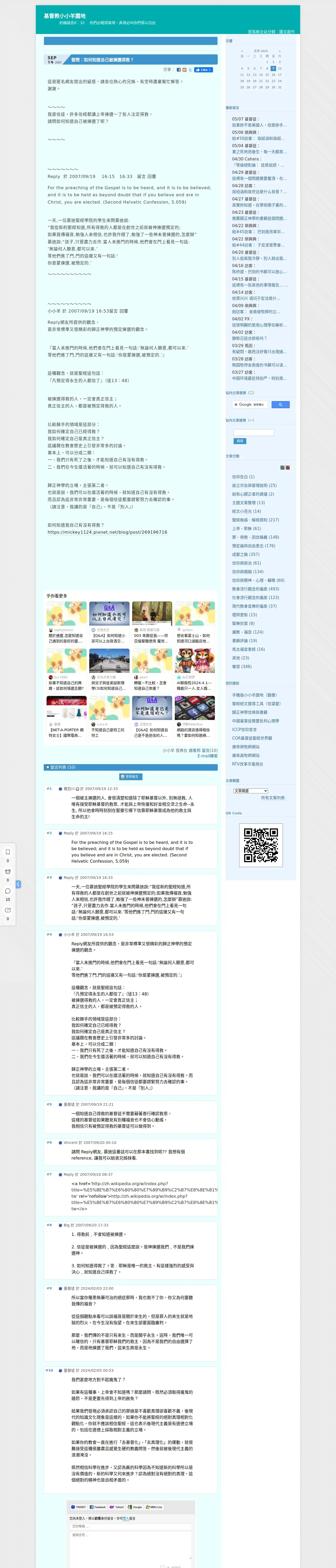Click the bookmark icon in floating sidebar

(x=8, y=852)
